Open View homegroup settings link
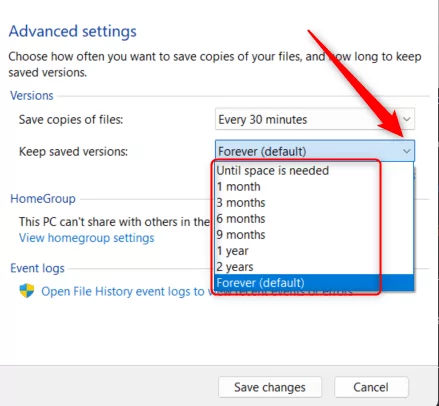Viewport: 439px width, 406px height. click(87, 238)
